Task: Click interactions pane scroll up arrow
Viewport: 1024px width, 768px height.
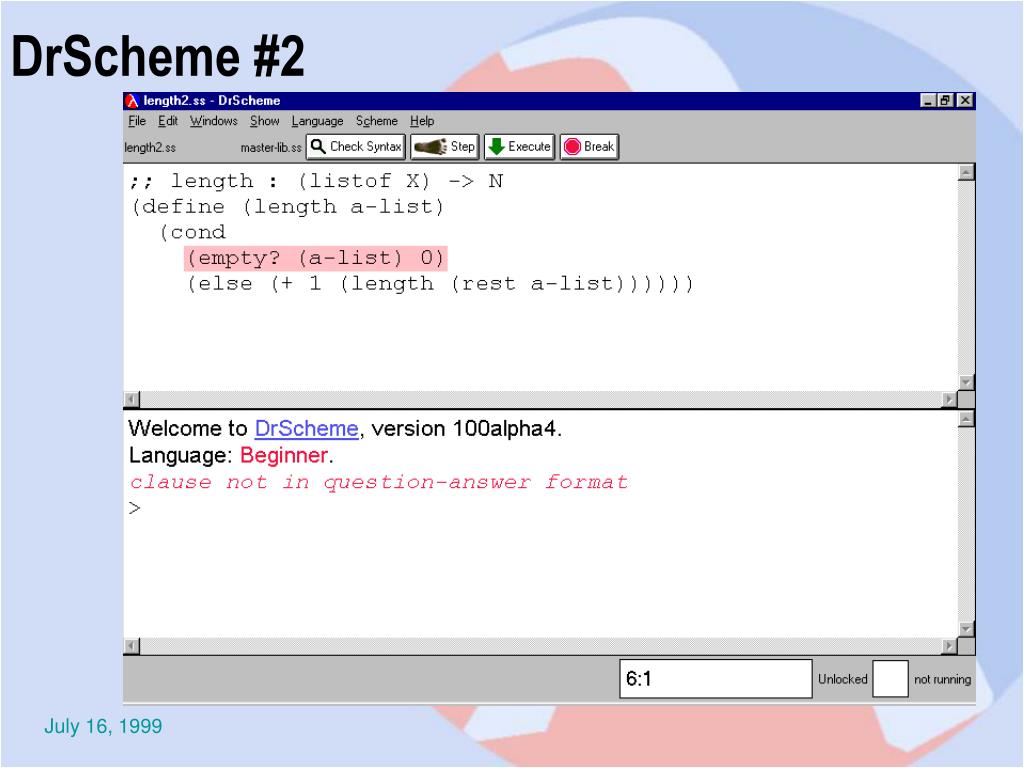Action: click(967, 419)
